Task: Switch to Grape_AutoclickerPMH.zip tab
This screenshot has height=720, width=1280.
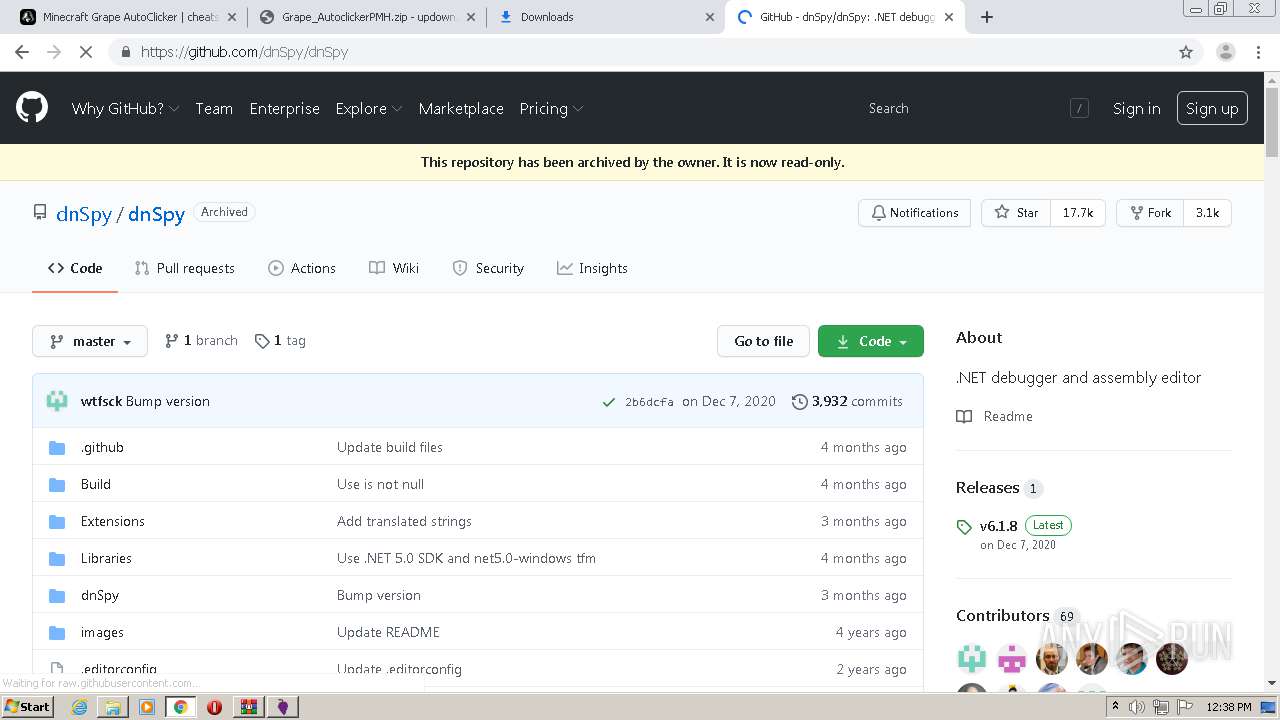Action: click(x=365, y=17)
